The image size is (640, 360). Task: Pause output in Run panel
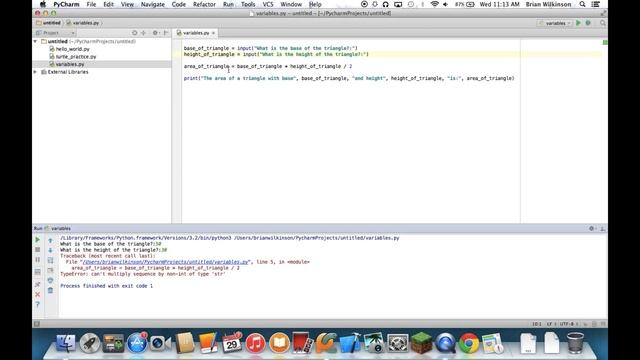(x=38, y=260)
